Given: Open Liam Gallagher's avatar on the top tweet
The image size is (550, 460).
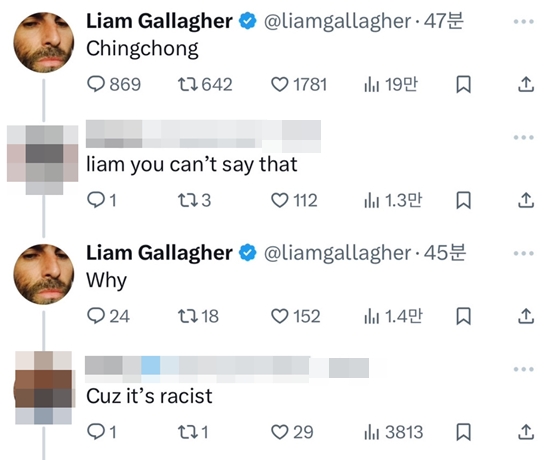Looking at the screenshot, I should 44,42.
